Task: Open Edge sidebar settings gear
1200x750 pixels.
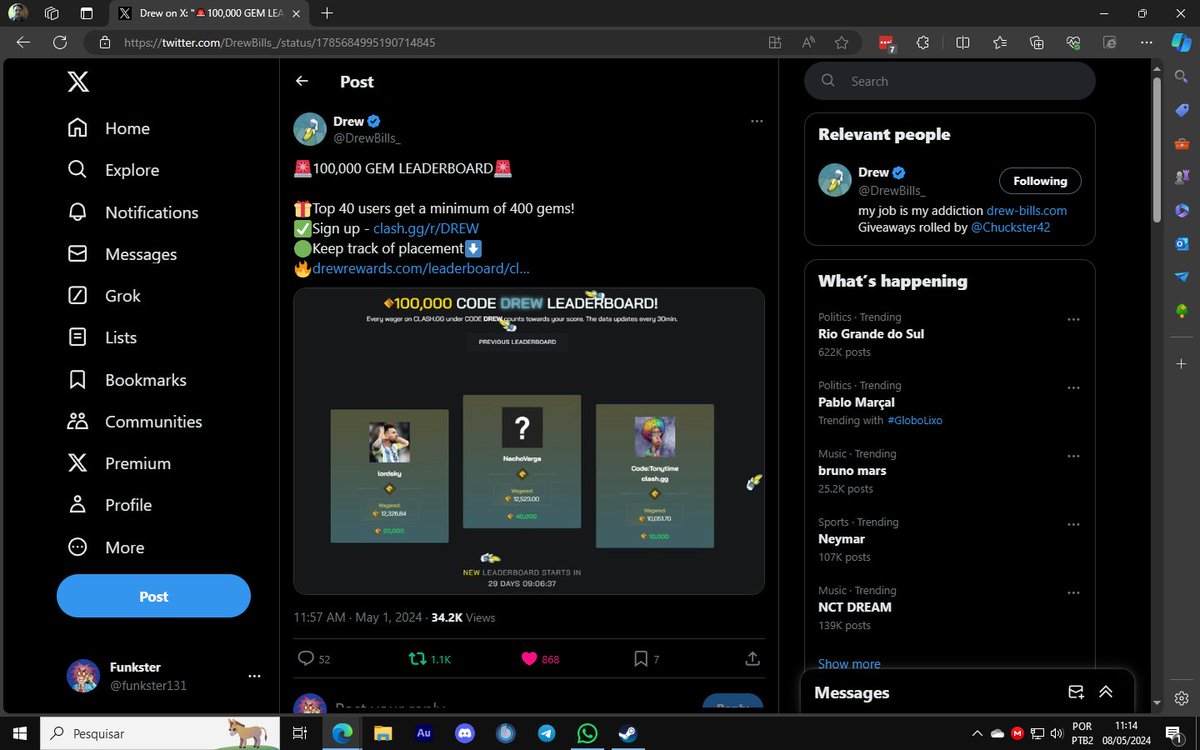Action: [x=1181, y=697]
